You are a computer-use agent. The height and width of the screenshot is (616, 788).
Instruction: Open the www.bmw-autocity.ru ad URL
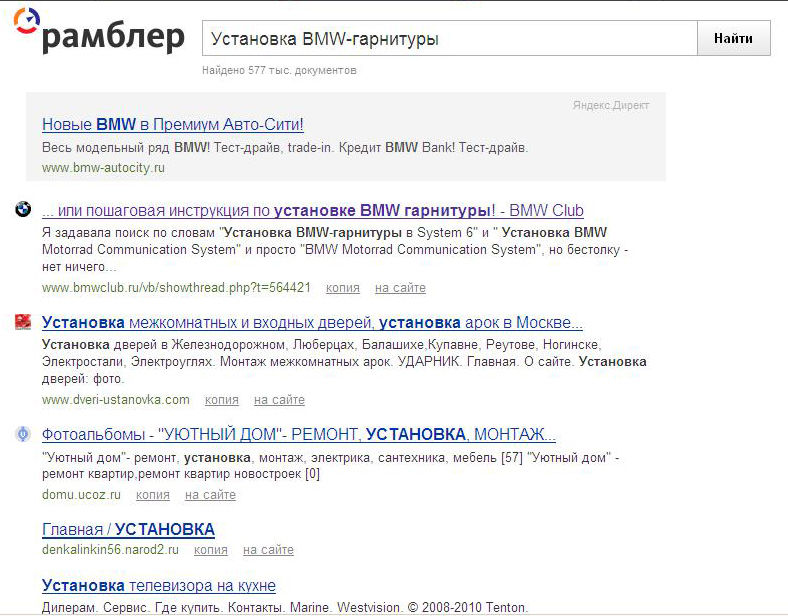coord(104,168)
